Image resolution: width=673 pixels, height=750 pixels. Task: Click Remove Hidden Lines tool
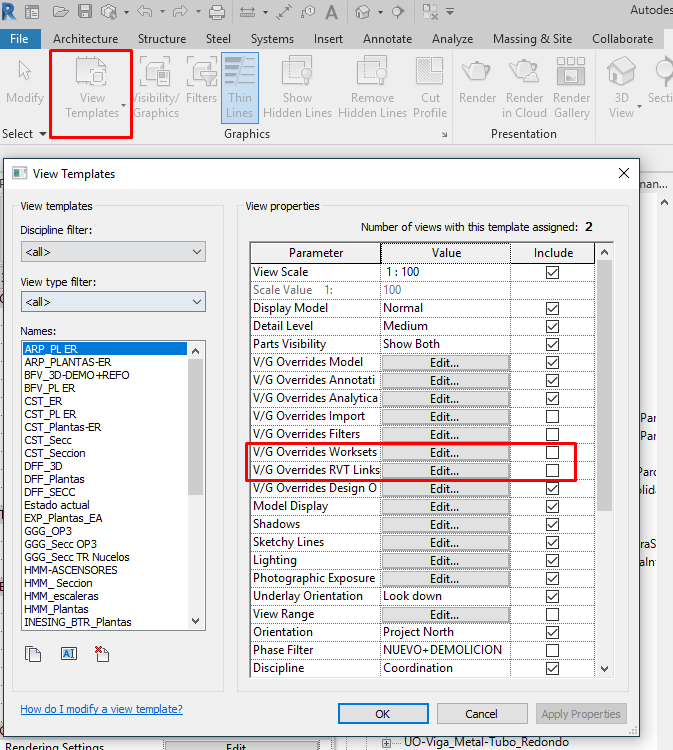tap(372, 88)
